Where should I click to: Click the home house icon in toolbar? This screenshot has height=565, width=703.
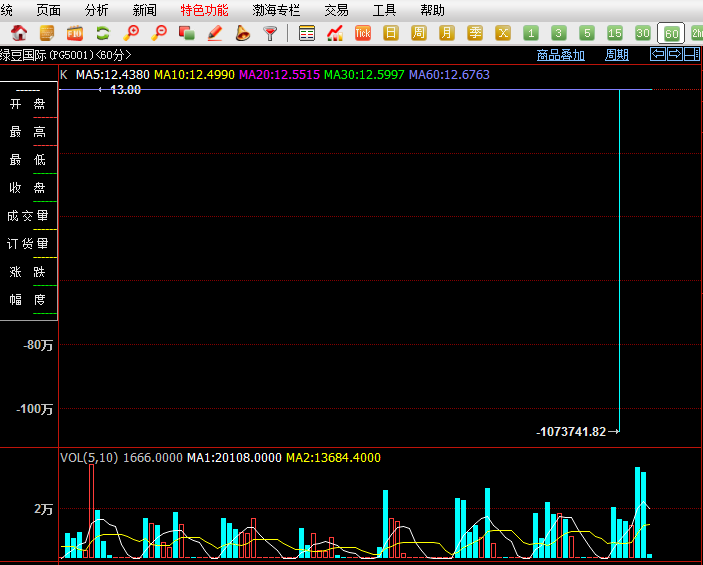click(x=19, y=33)
